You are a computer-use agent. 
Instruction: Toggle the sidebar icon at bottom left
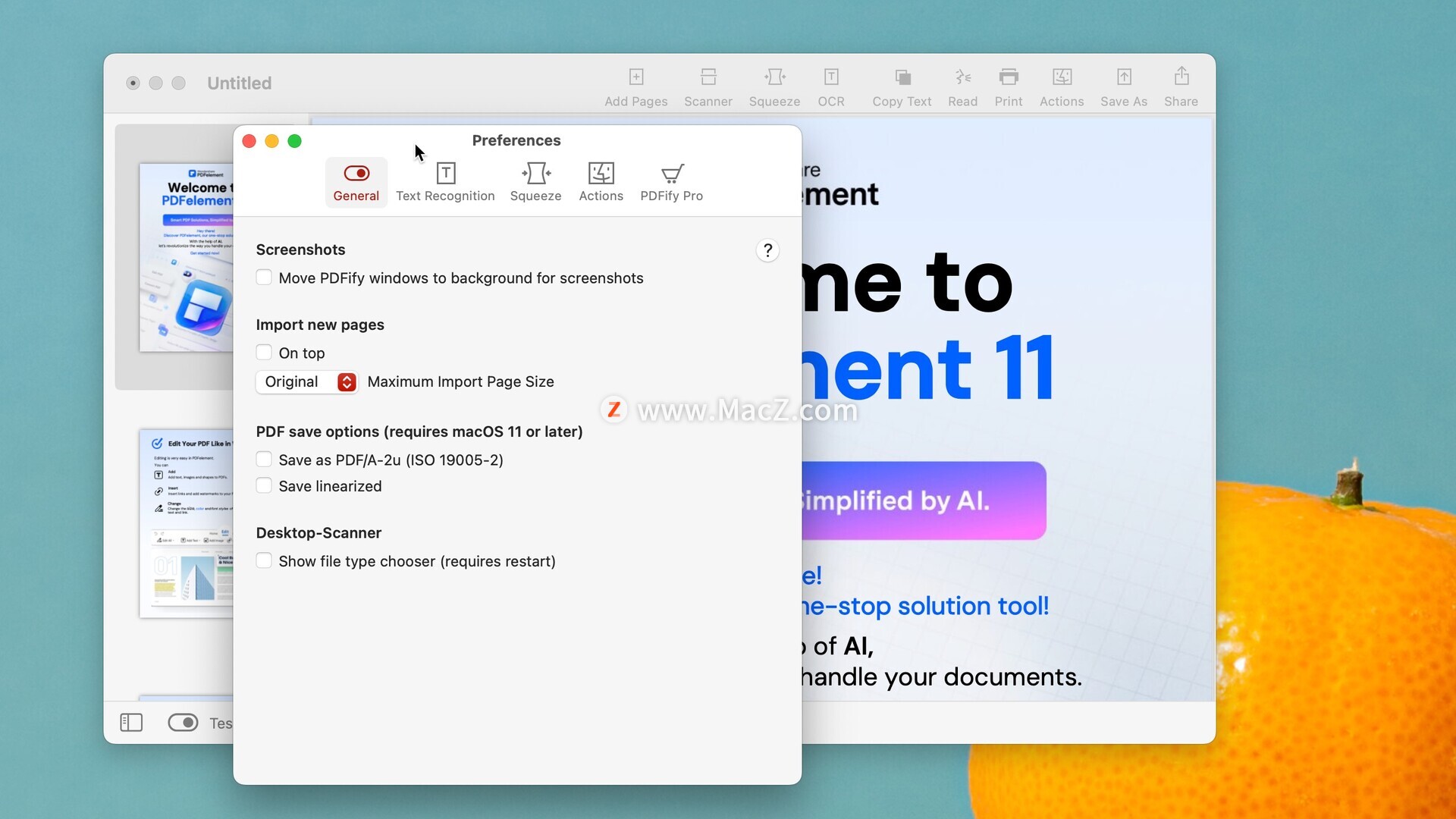131,723
